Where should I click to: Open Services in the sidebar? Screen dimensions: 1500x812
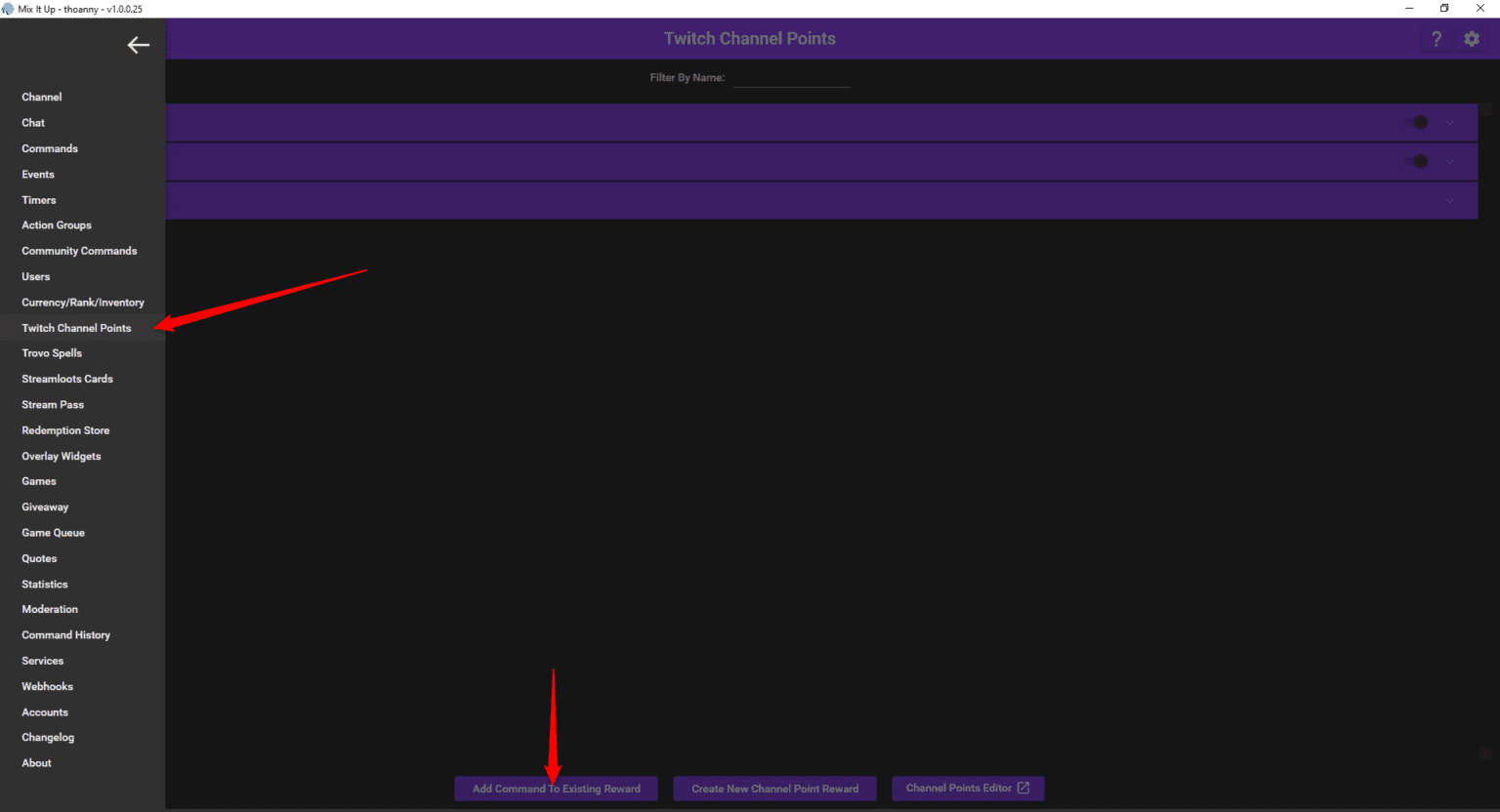point(43,661)
